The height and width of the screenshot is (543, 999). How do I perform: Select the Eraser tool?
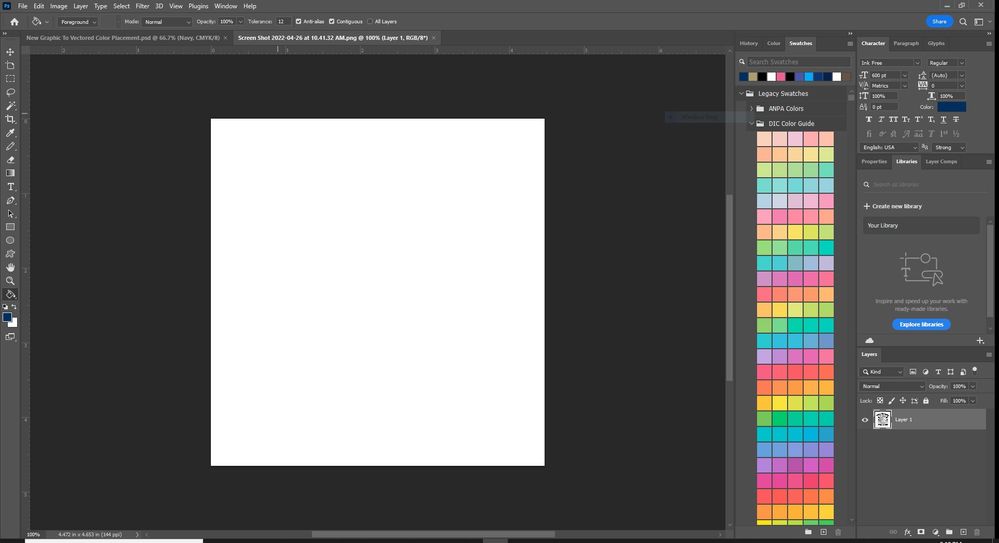coord(10,159)
